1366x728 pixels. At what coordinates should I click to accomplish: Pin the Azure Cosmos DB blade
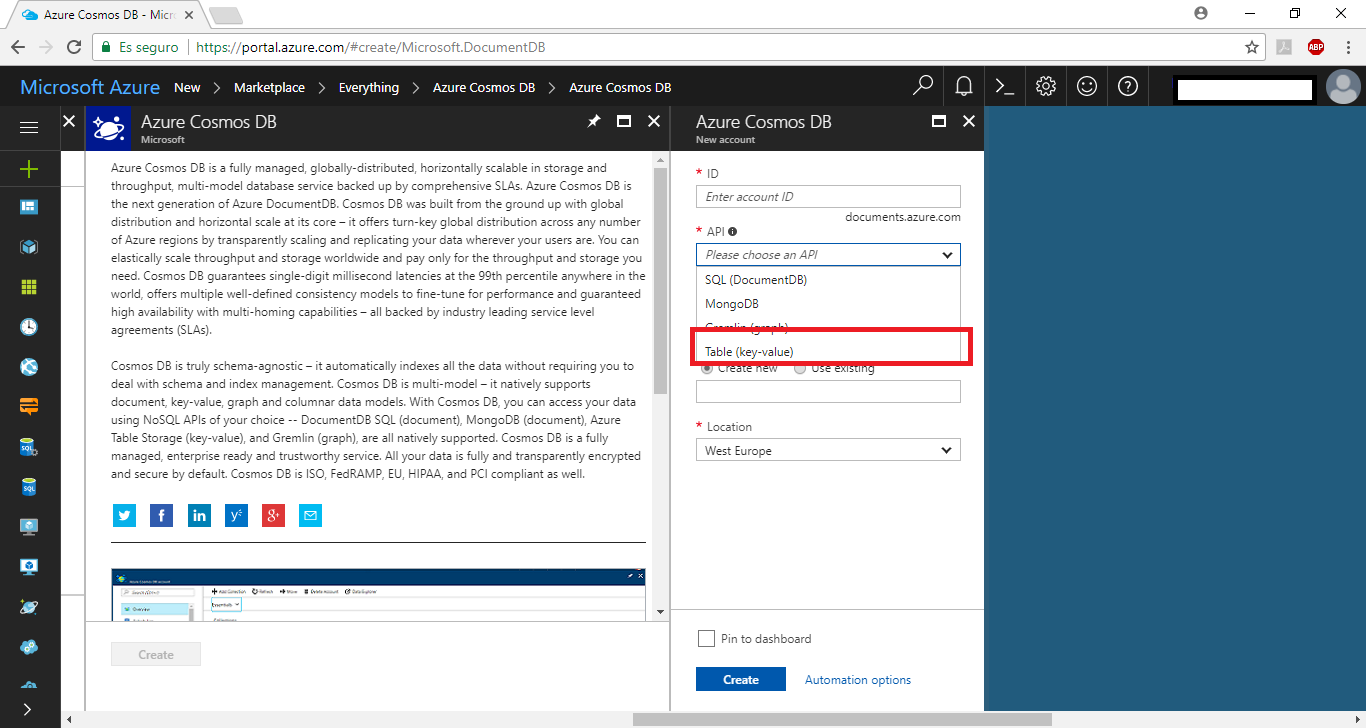pos(594,121)
